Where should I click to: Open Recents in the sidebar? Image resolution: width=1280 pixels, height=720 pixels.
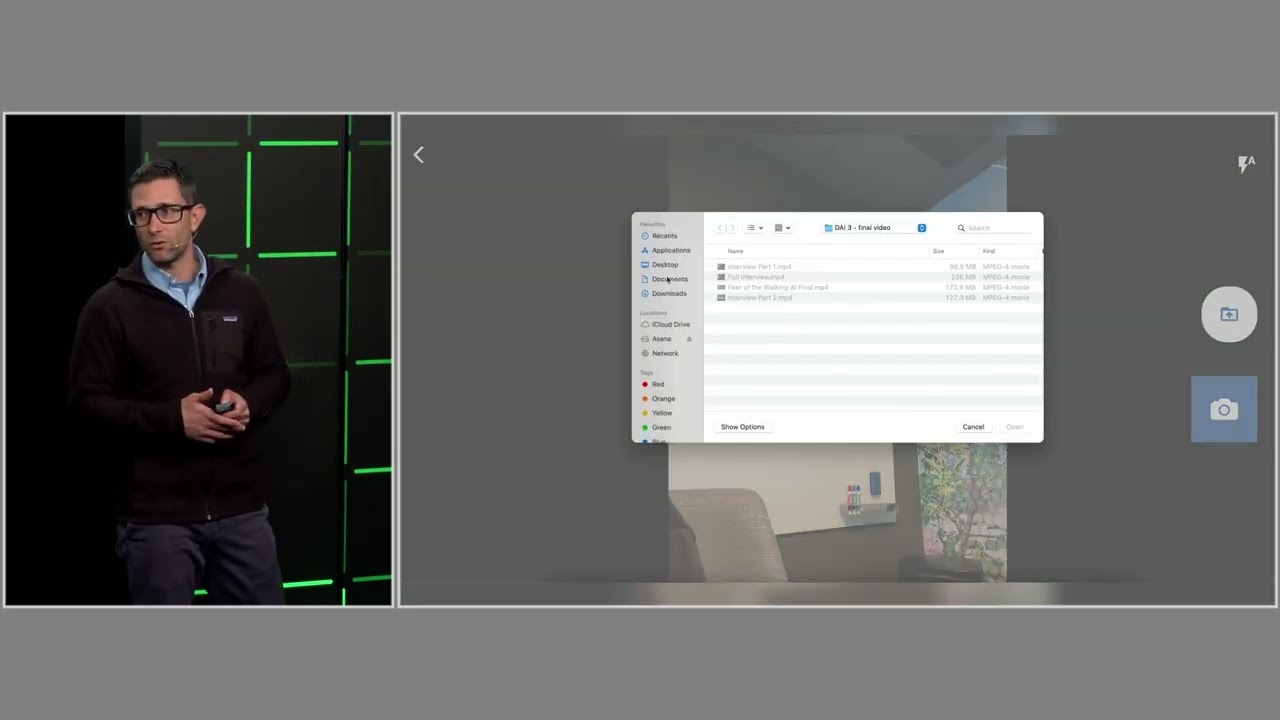(x=659, y=236)
